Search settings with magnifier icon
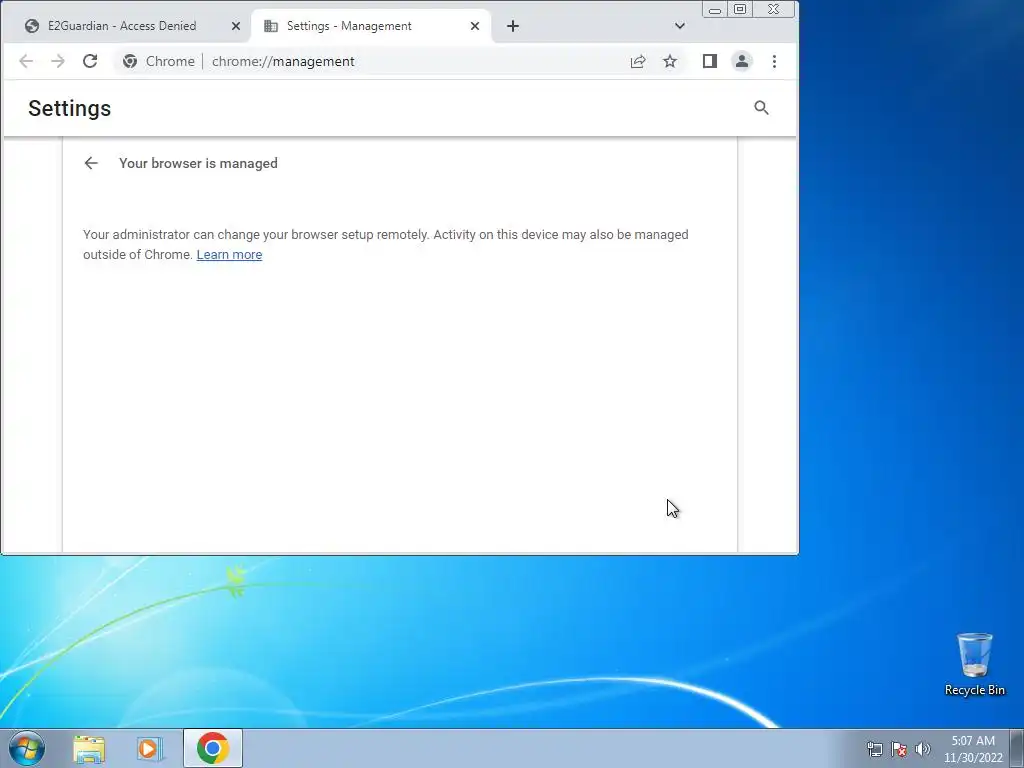1024x768 pixels. click(x=761, y=108)
